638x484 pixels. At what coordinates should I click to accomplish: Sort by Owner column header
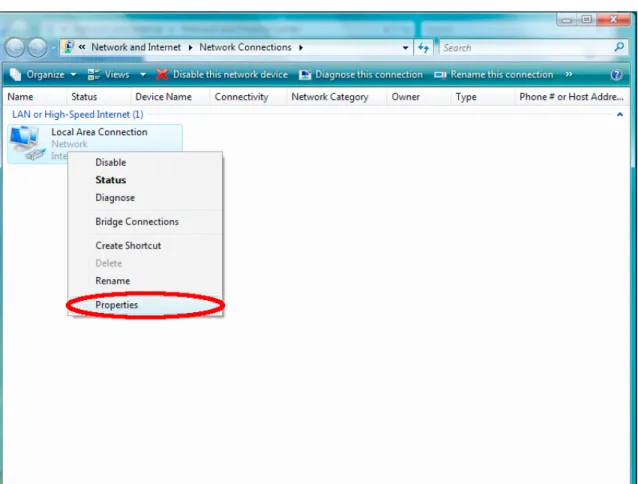(419, 97)
